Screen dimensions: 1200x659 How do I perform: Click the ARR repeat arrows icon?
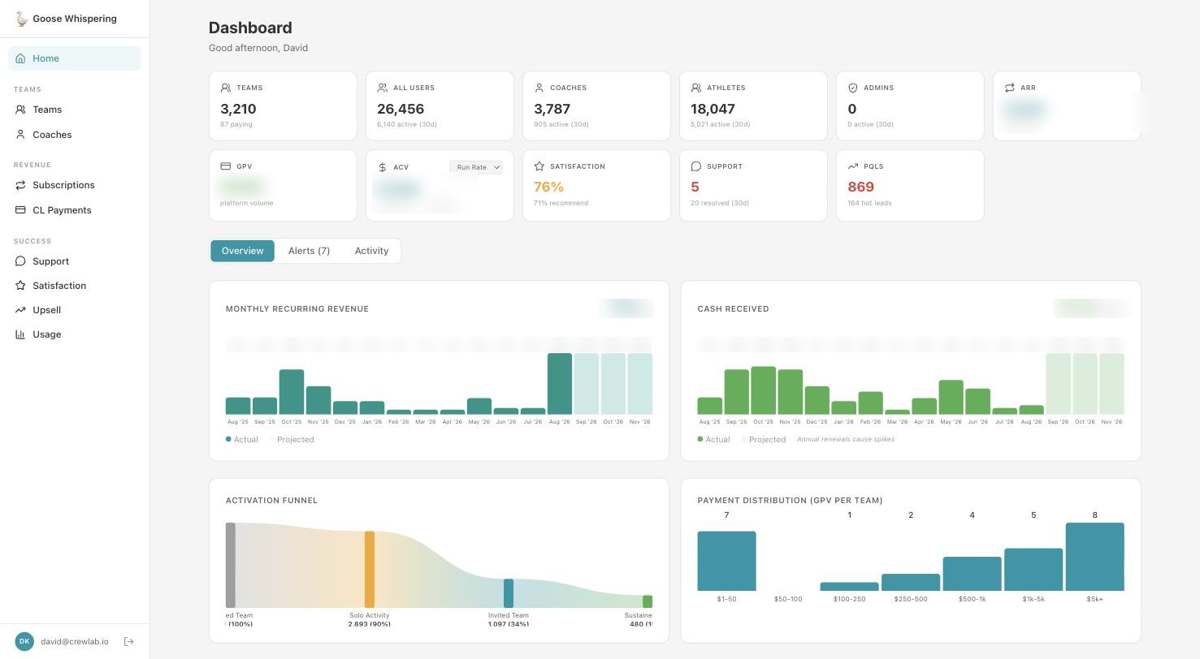pyautogui.click(x=1010, y=88)
